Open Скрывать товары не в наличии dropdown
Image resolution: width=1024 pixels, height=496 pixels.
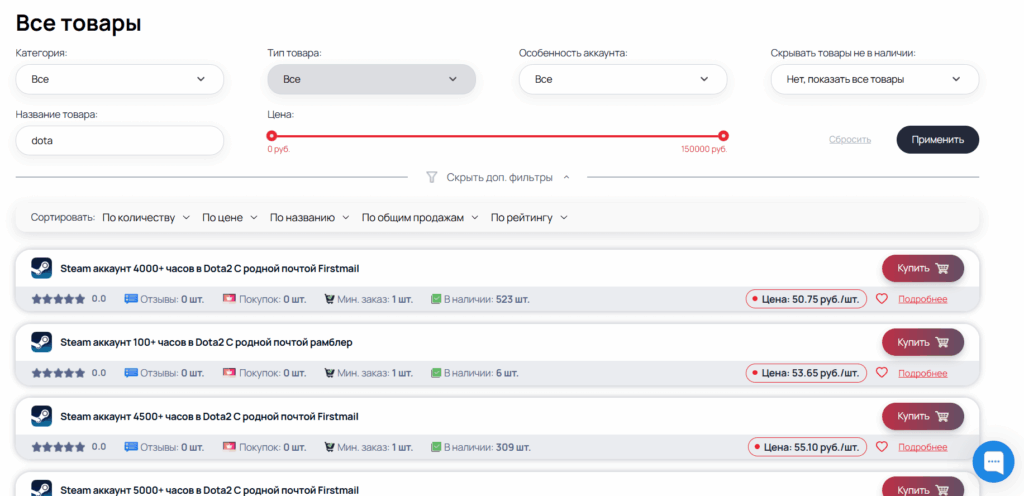click(x=874, y=79)
